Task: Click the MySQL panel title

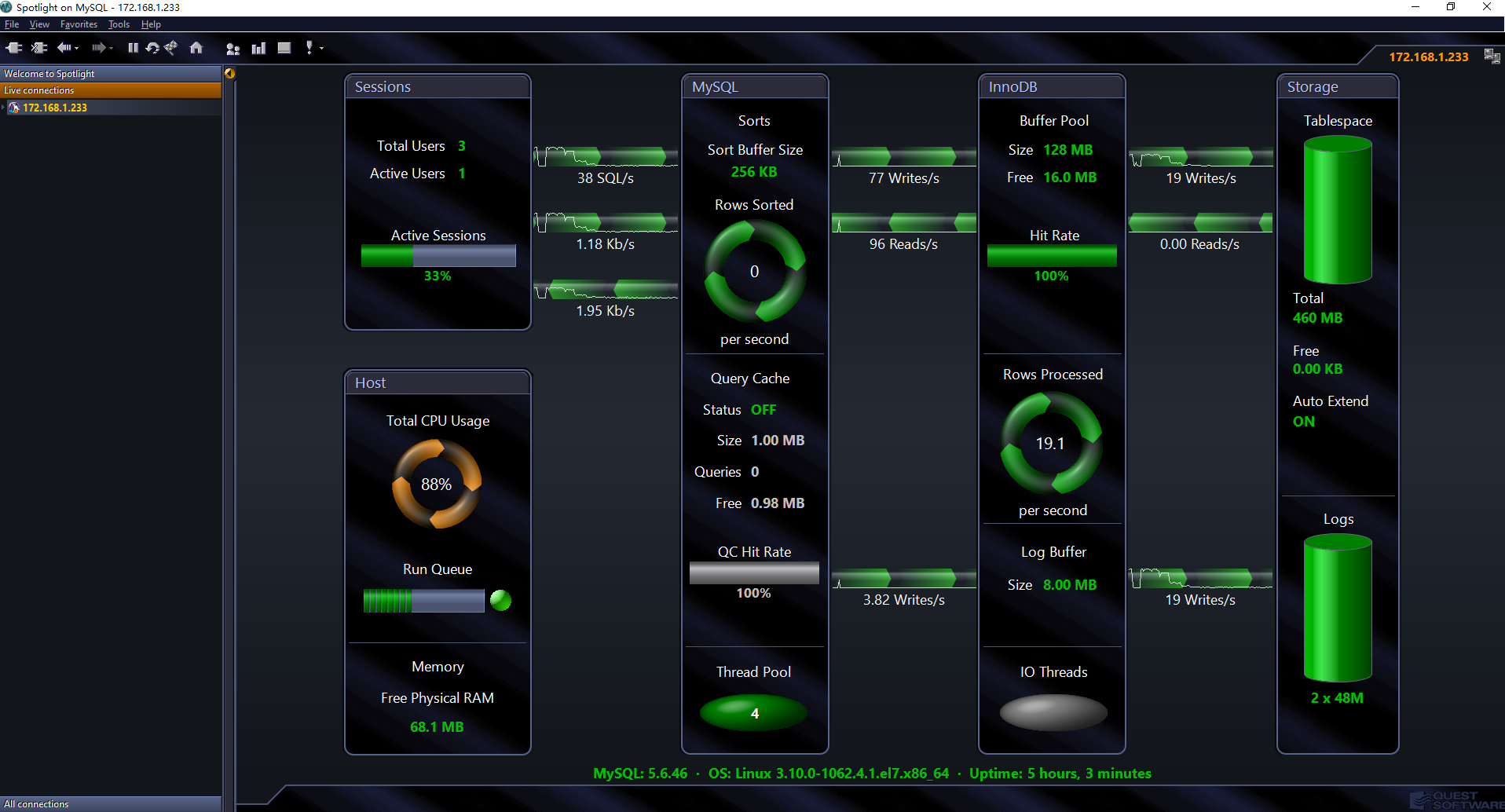Action: 715,86
